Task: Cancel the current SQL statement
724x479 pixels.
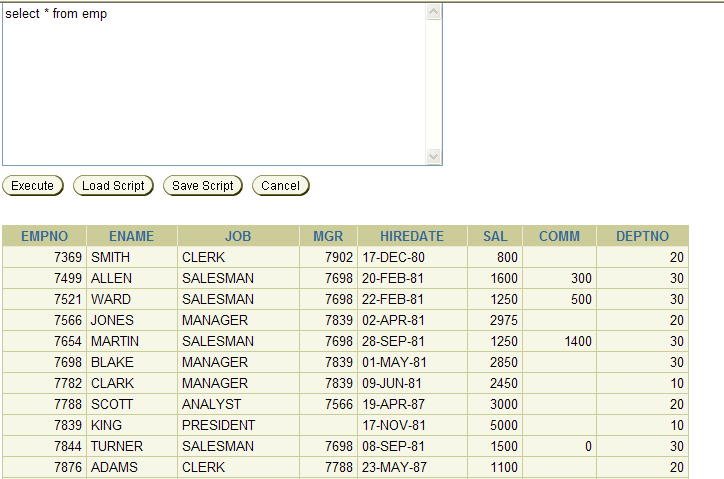Action: [x=281, y=186]
